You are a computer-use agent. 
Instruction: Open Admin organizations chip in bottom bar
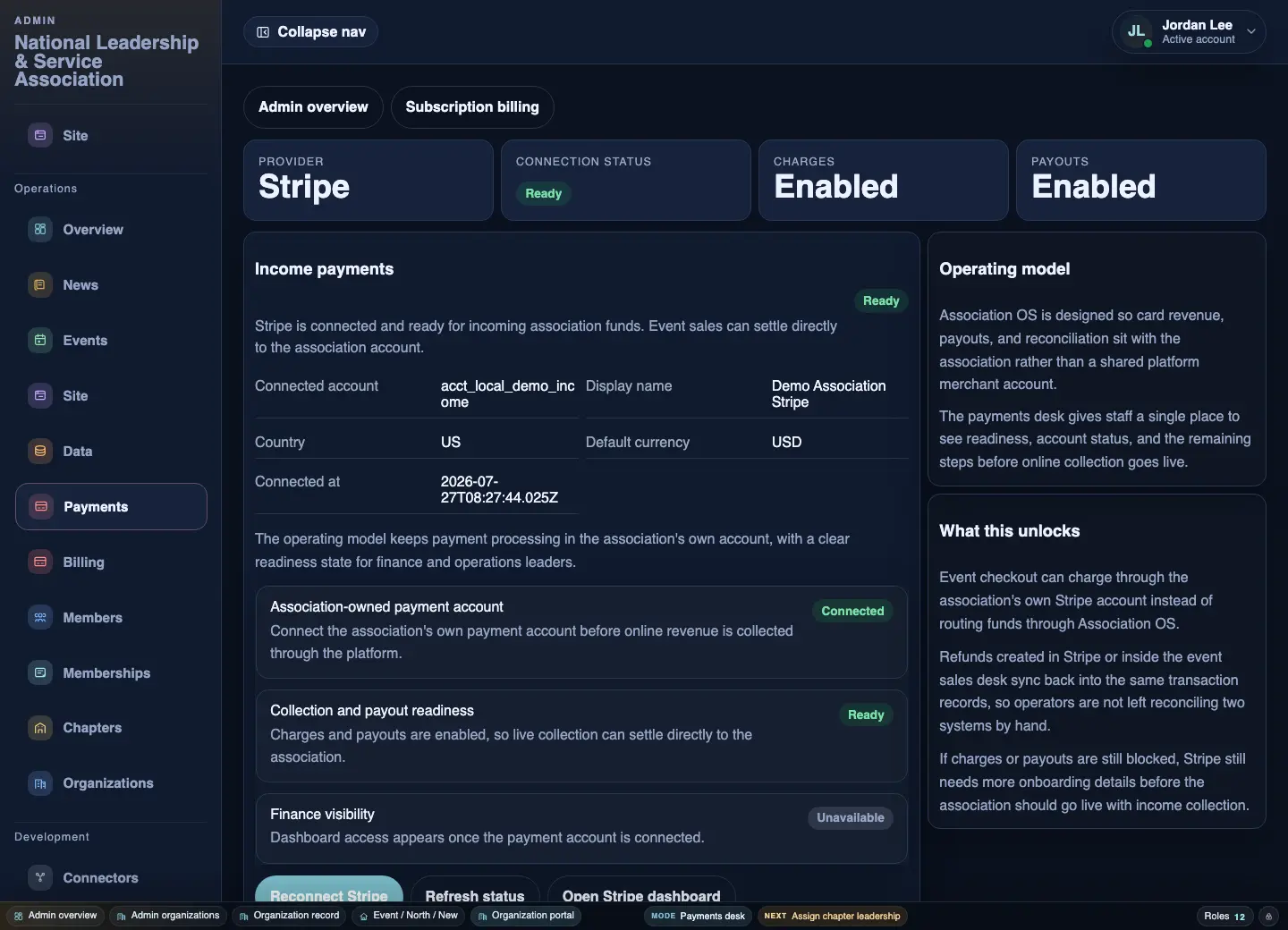168,916
